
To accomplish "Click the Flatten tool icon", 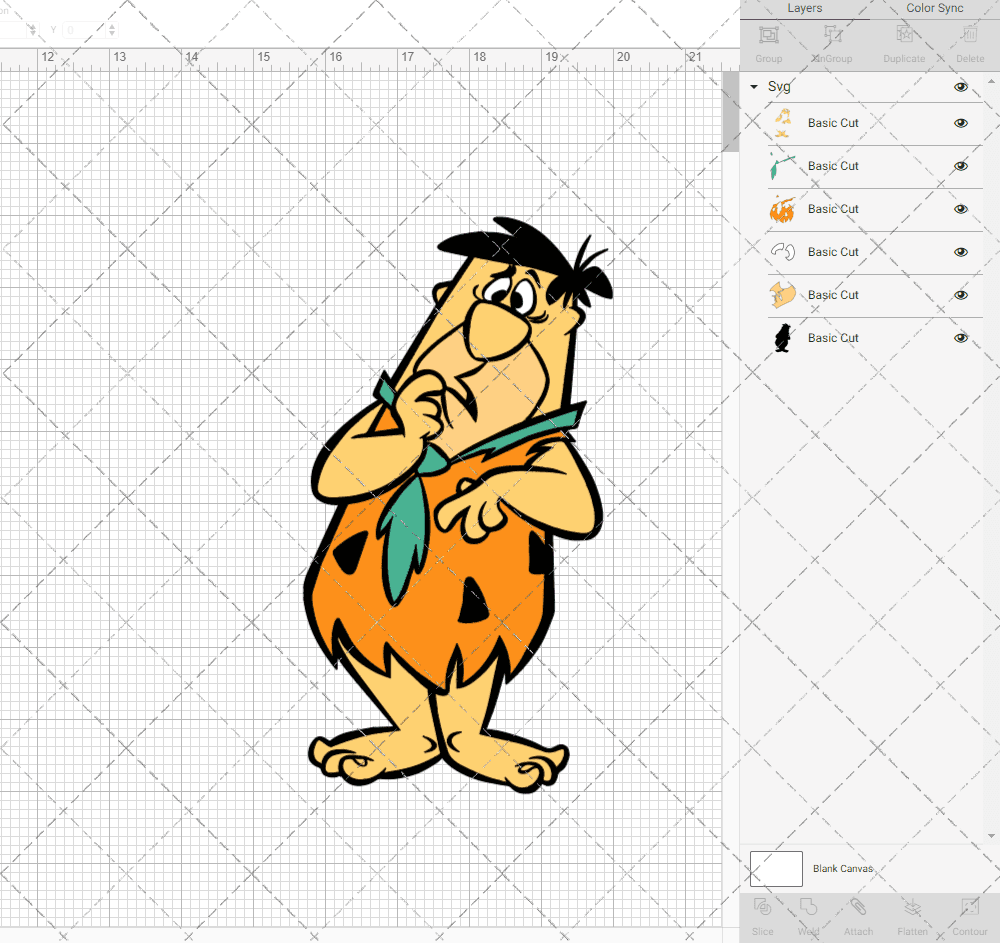I will 913,906.
